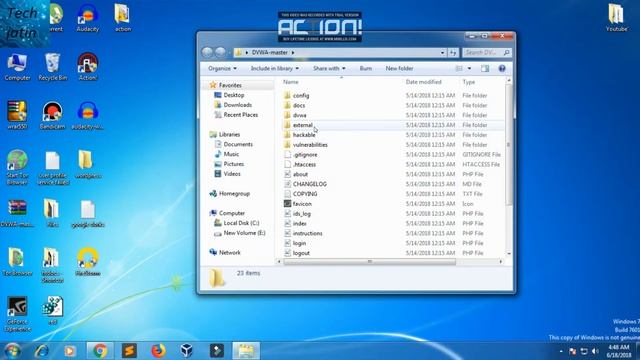This screenshot has height=360, width=640.
Task: Open the Share with dropdown
Action: point(329,69)
